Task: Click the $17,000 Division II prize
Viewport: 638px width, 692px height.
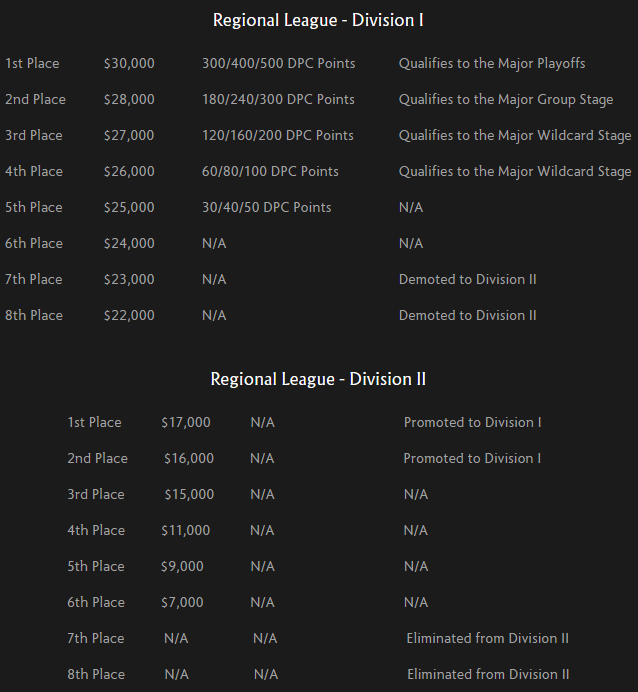Action: pos(186,422)
